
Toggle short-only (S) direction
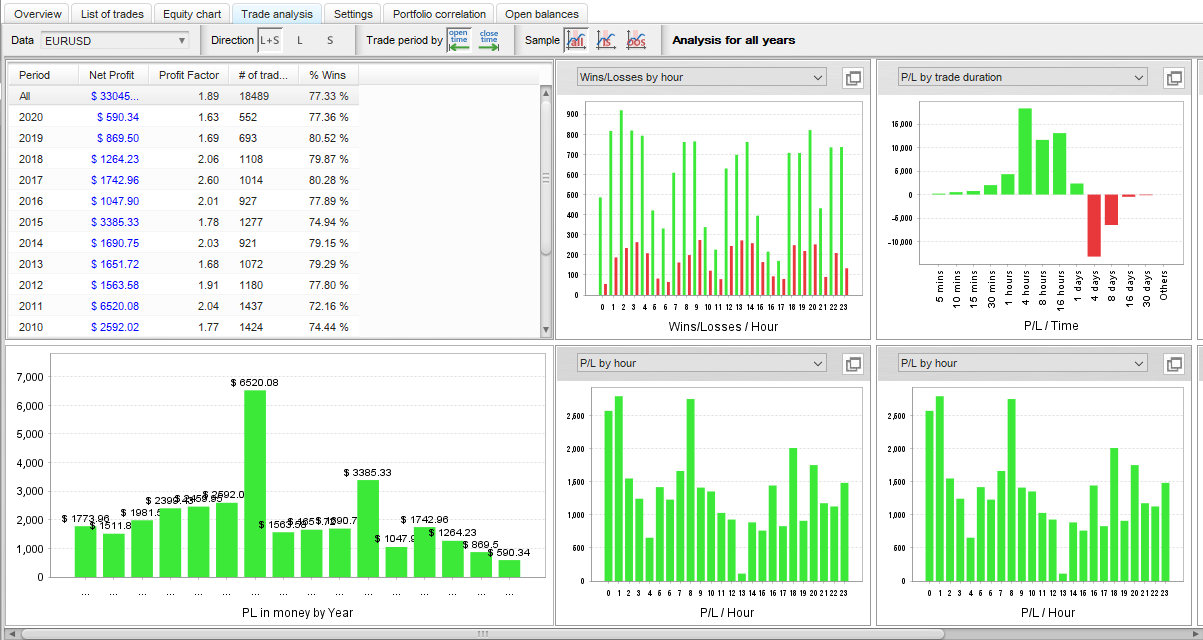click(x=330, y=40)
